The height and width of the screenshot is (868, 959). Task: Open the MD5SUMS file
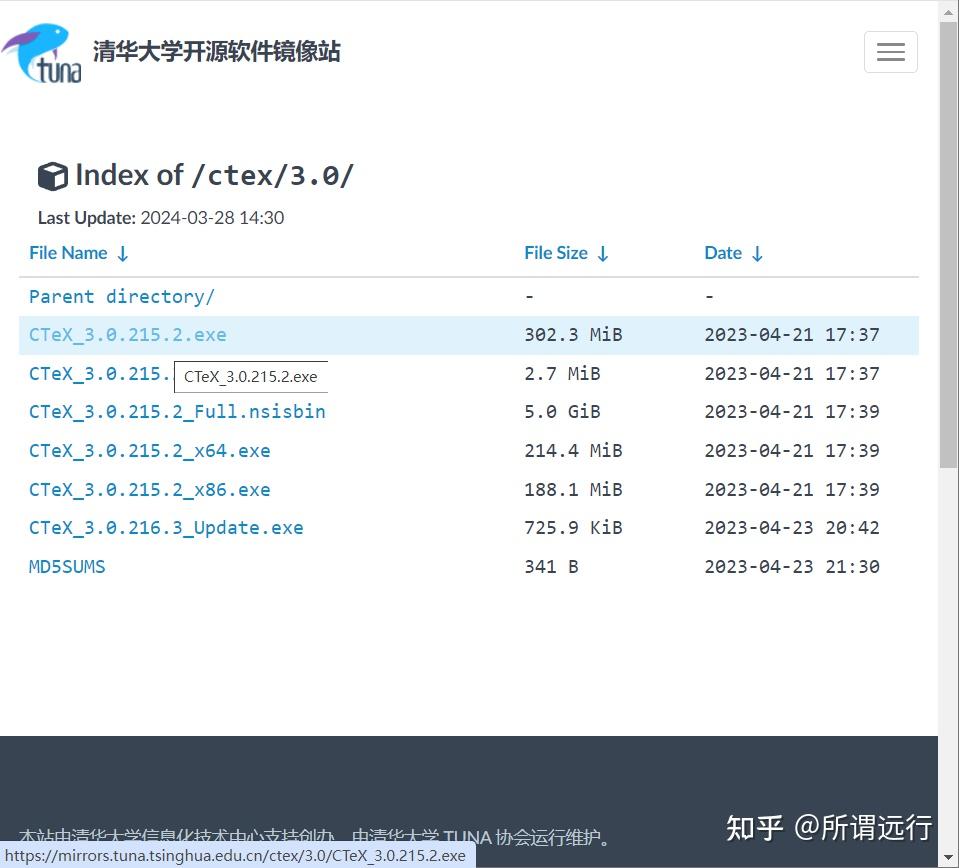point(67,567)
